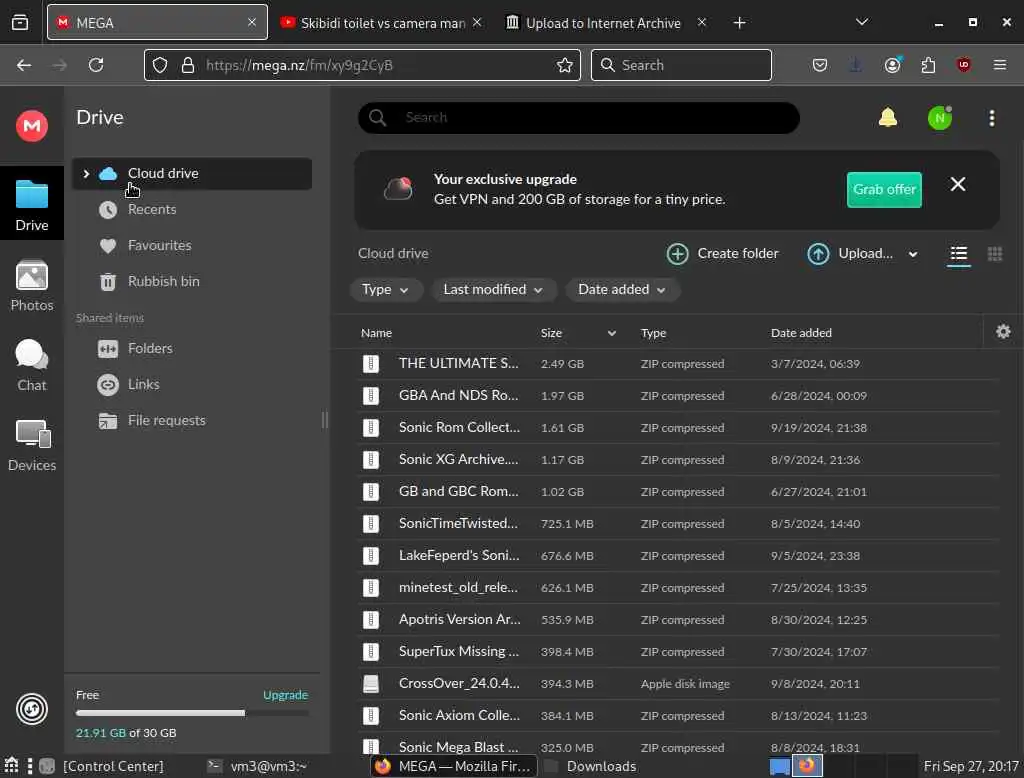Click the storage usage progress bar
Image resolution: width=1024 pixels, height=778 pixels.
[x=191, y=713]
